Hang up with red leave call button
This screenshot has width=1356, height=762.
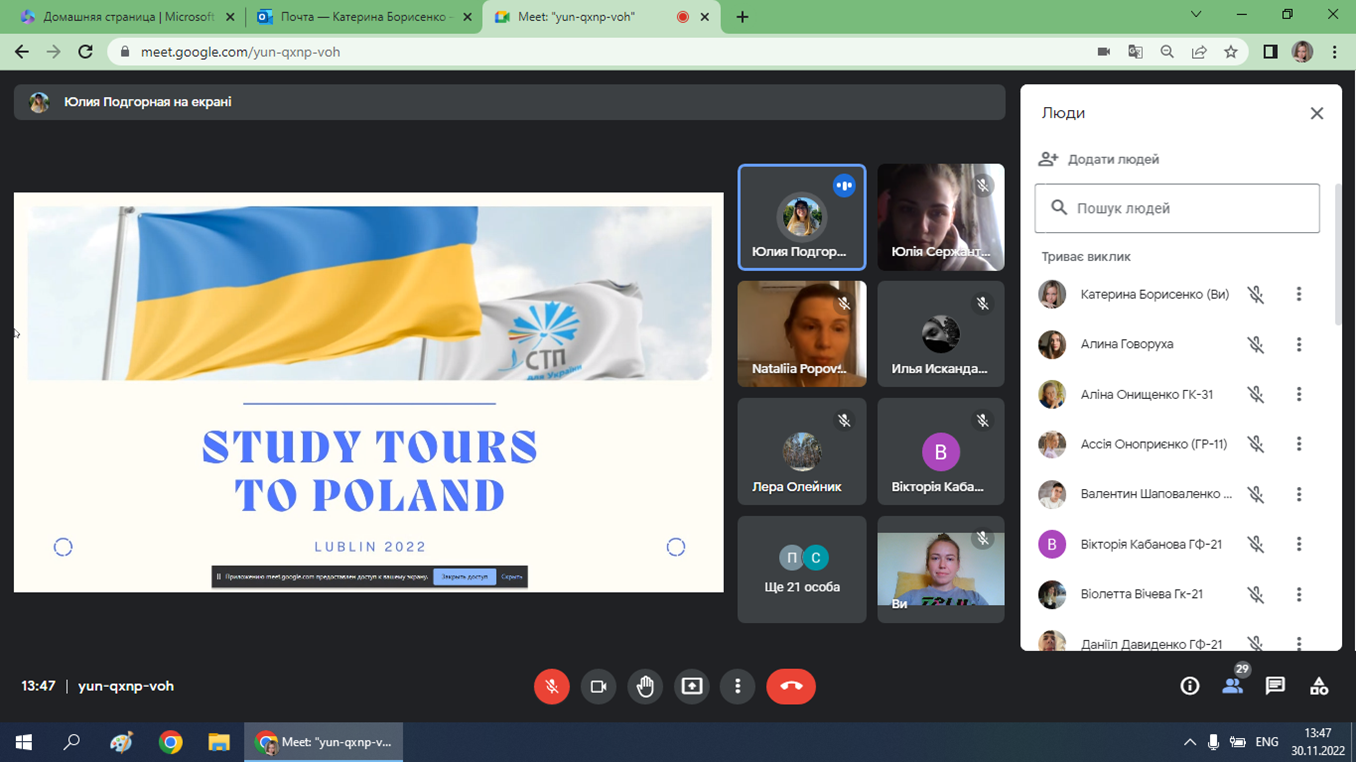pos(791,686)
